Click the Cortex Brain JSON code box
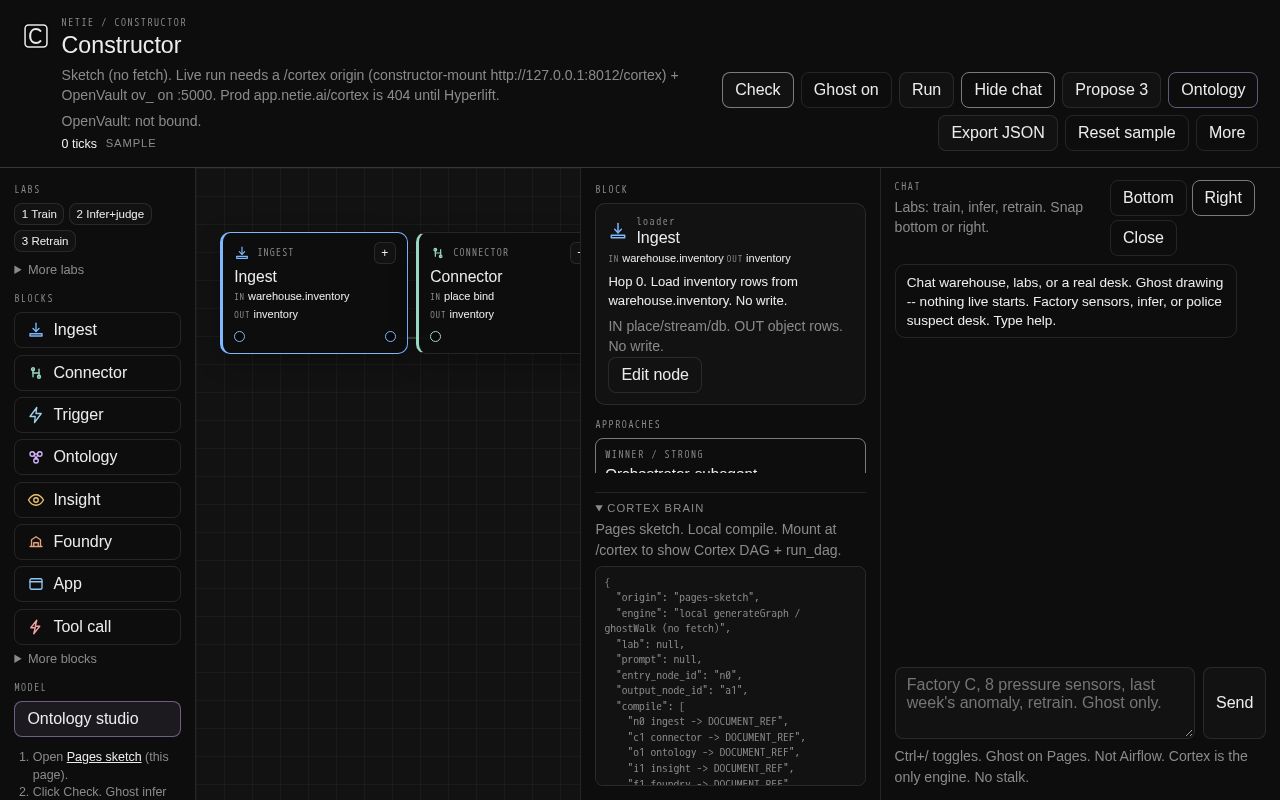Image resolution: width=1280 pixels, height=800 pixels. (730, 676)
